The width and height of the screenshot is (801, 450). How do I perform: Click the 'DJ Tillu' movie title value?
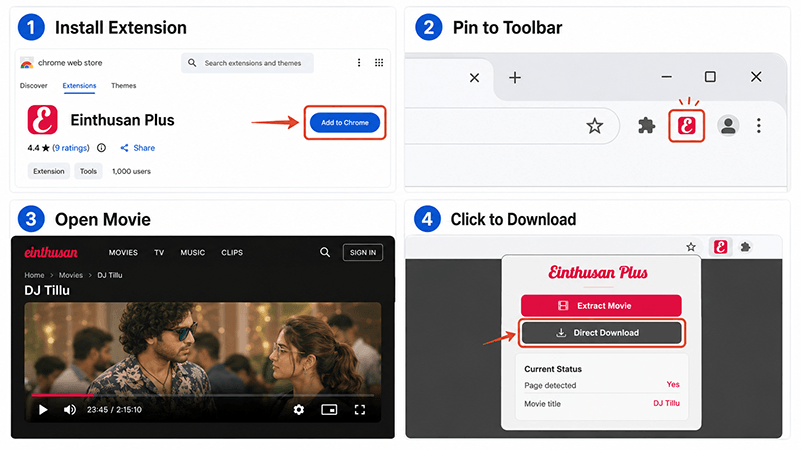point(667,403)
